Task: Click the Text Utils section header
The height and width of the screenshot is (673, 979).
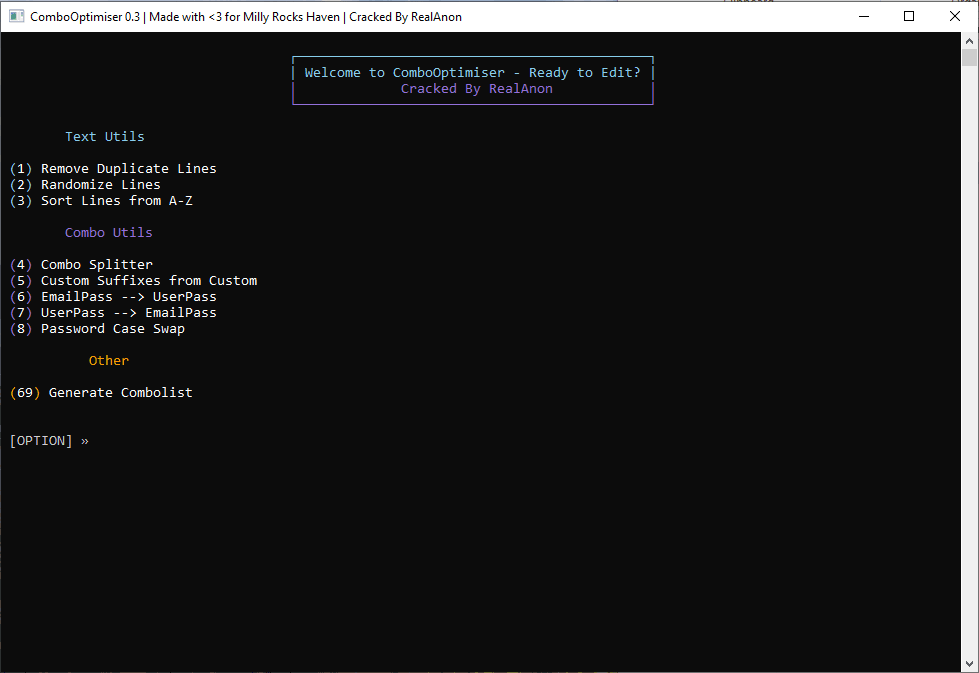Action: point(104,136)
